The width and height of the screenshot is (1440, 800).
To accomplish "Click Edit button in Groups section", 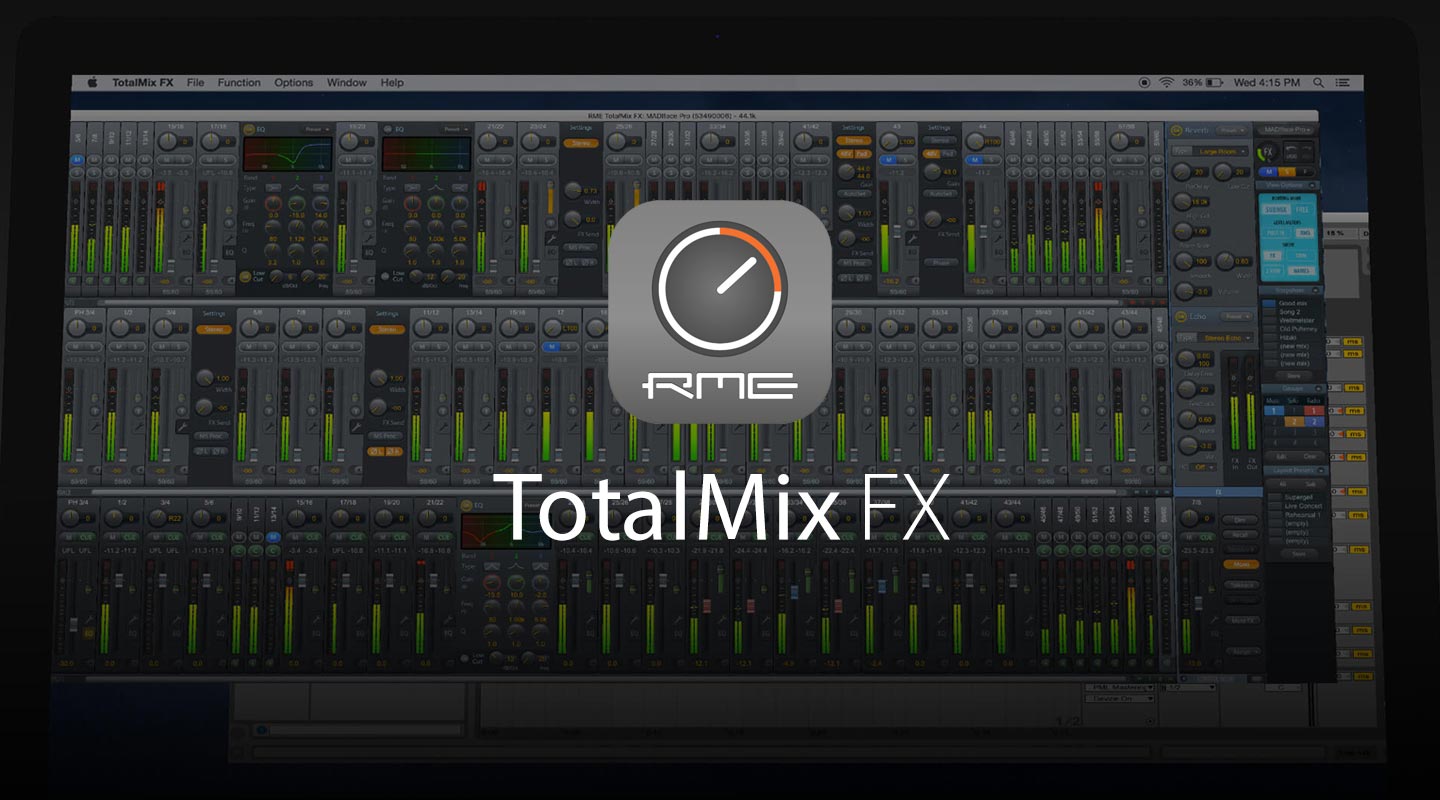I will coord(1282,455).
